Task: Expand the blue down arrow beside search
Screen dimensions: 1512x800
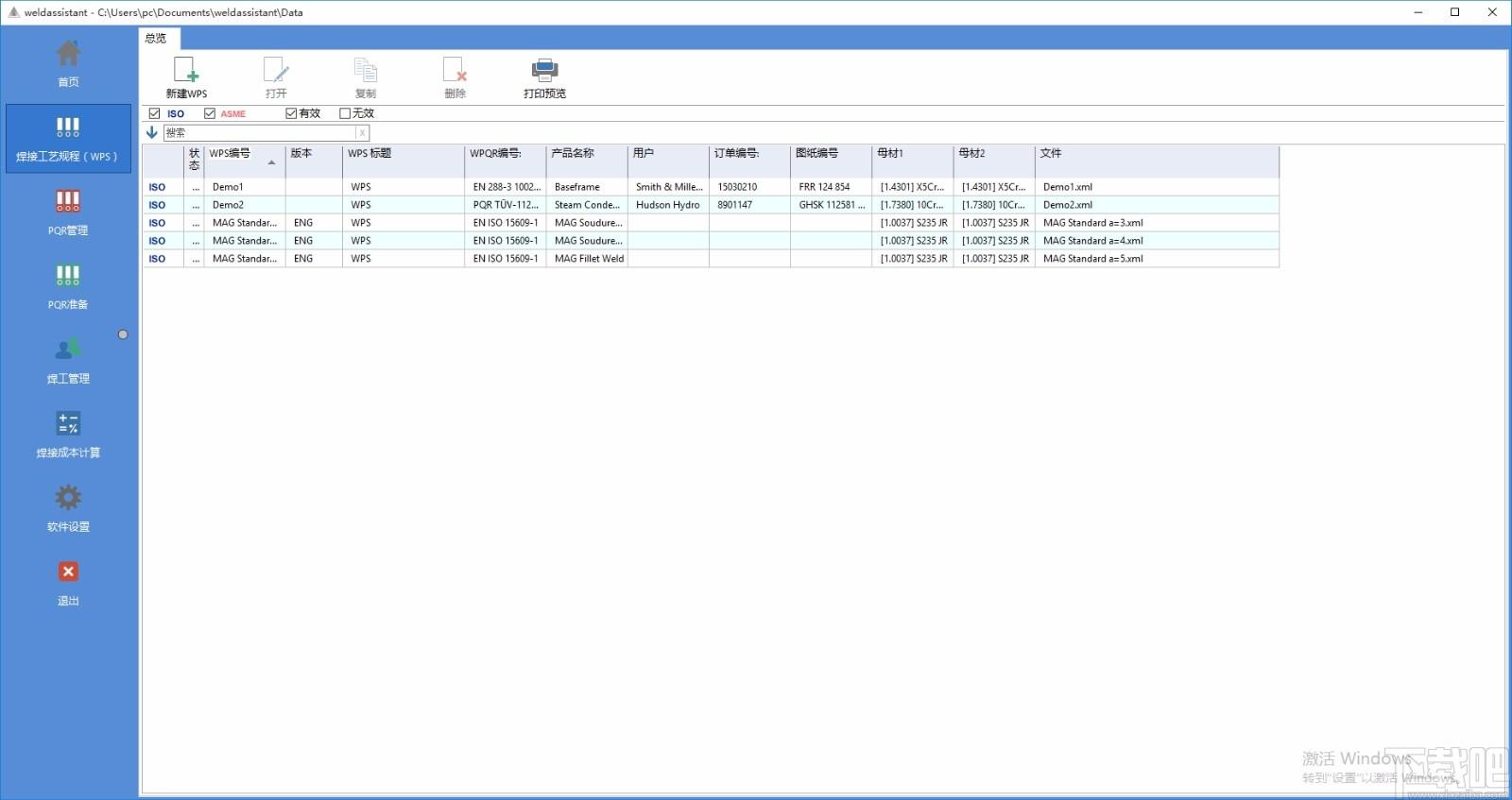Action: click(151, 132)
